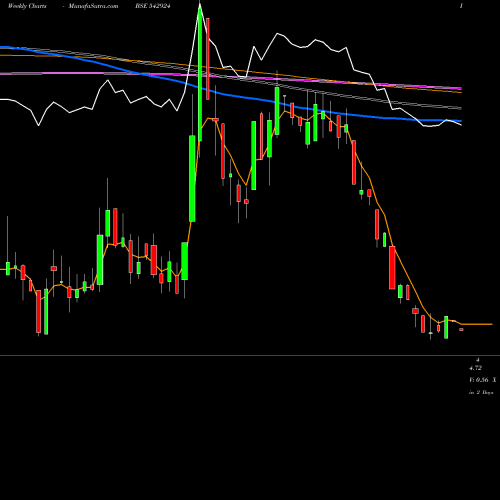This screenshot has width=500, height=500.
Task: Click the 'BSE 542924' symbol label
Action: coord(152,6)
